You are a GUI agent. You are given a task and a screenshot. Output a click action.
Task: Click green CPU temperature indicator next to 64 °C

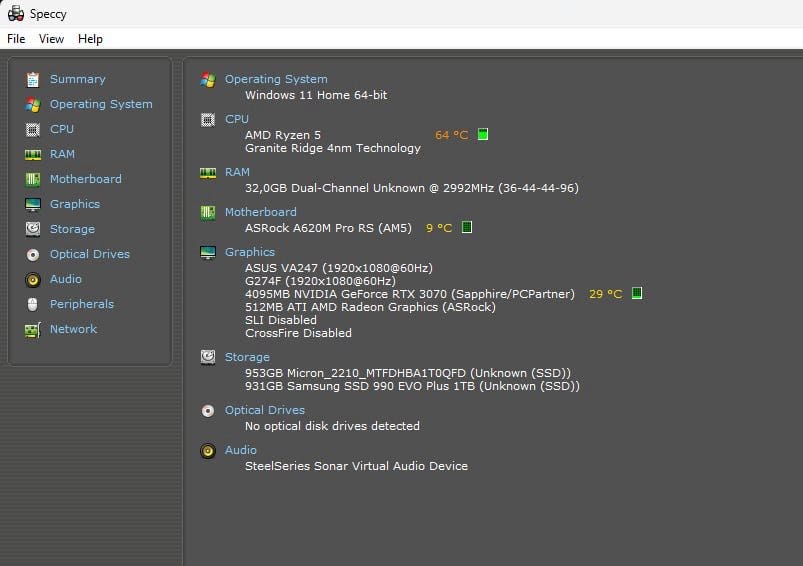click(x=483, y=134)
